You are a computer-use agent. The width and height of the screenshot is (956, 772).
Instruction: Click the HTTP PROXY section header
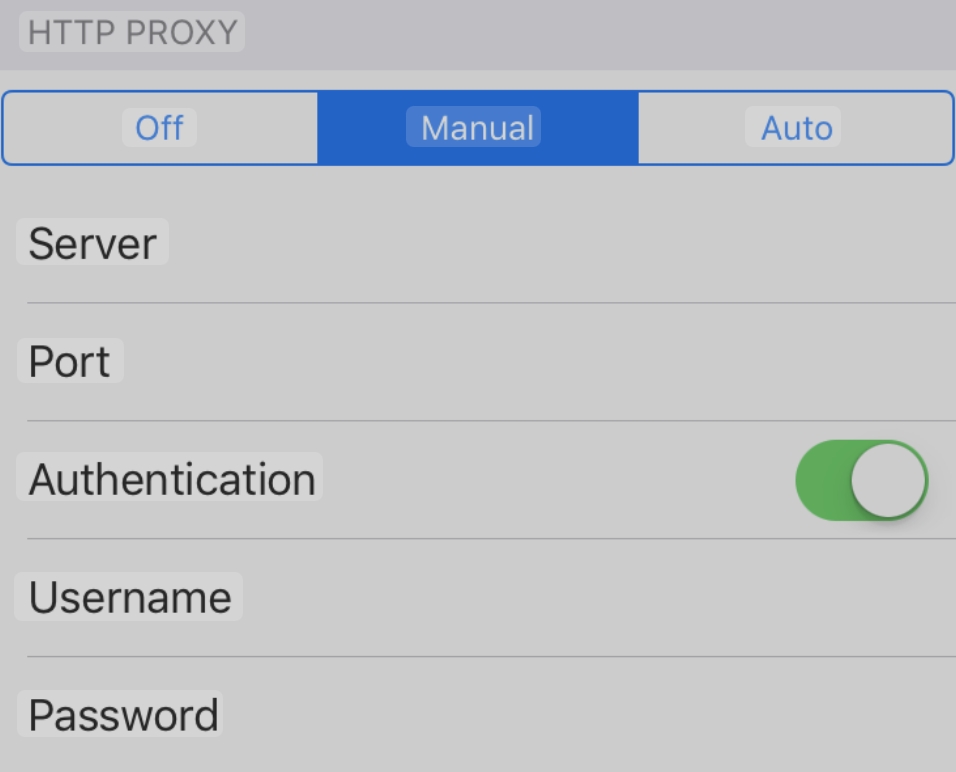tap(132, 32)
